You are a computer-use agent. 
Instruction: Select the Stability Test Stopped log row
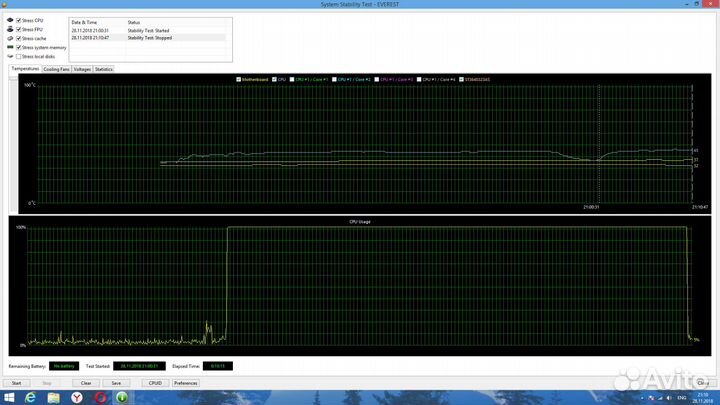(x=148, y=38)
